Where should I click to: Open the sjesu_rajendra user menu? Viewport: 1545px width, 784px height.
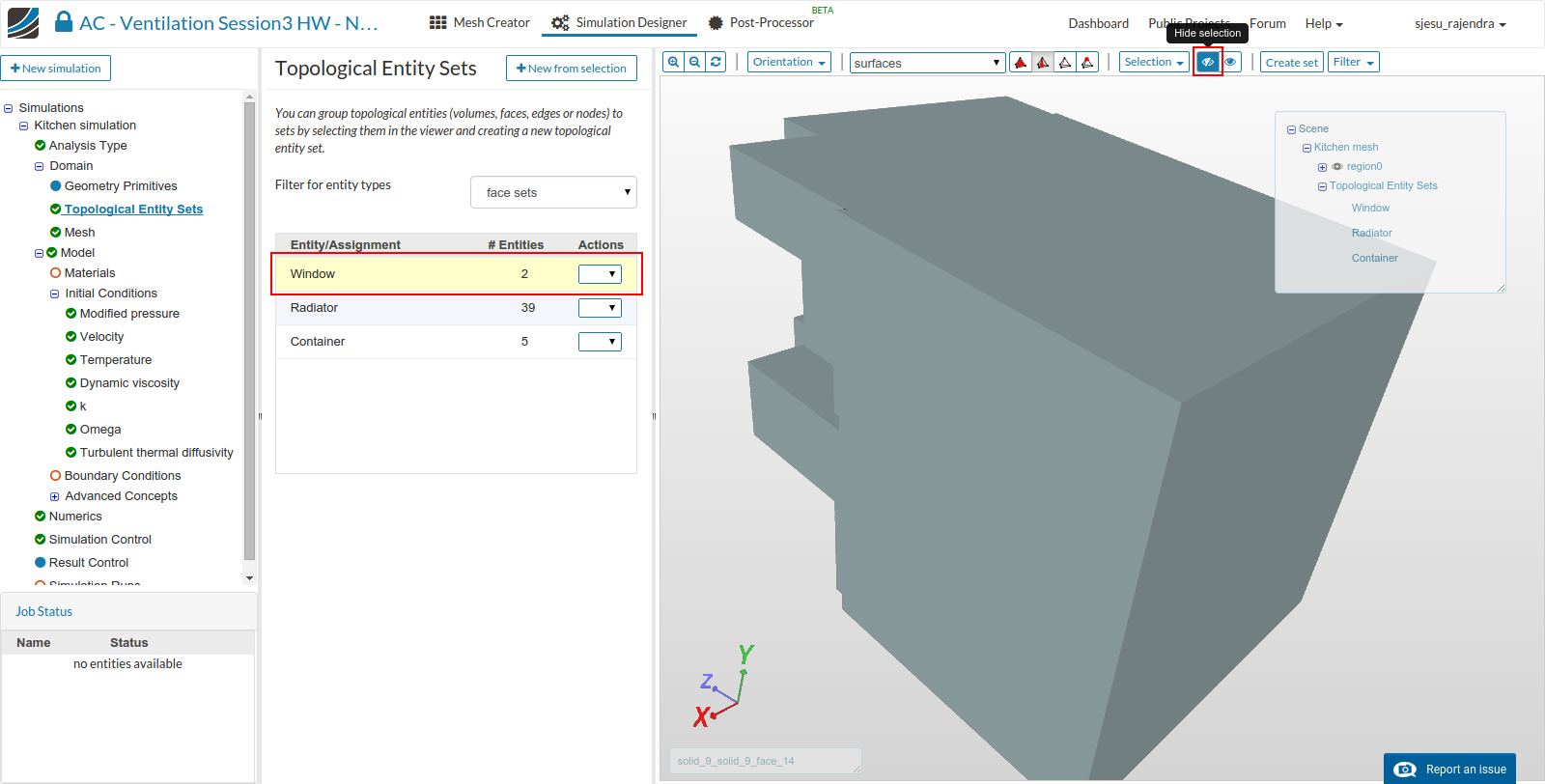1460,23
